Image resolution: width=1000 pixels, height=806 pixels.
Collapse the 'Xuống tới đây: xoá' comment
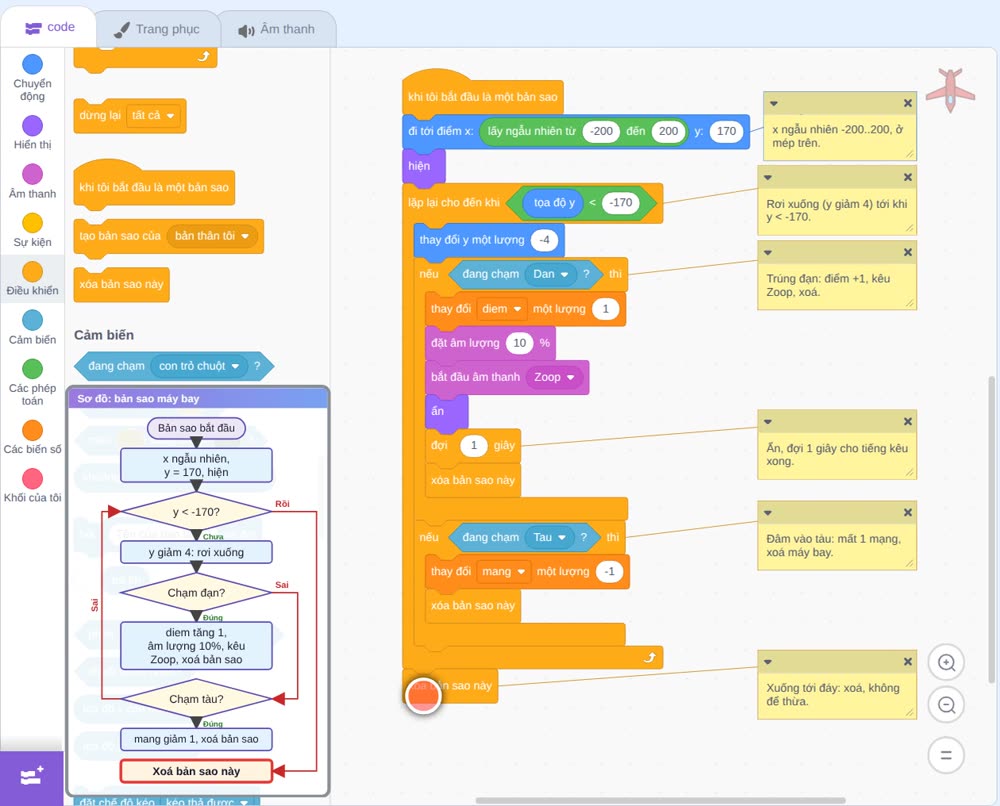(x=768, y=662)
